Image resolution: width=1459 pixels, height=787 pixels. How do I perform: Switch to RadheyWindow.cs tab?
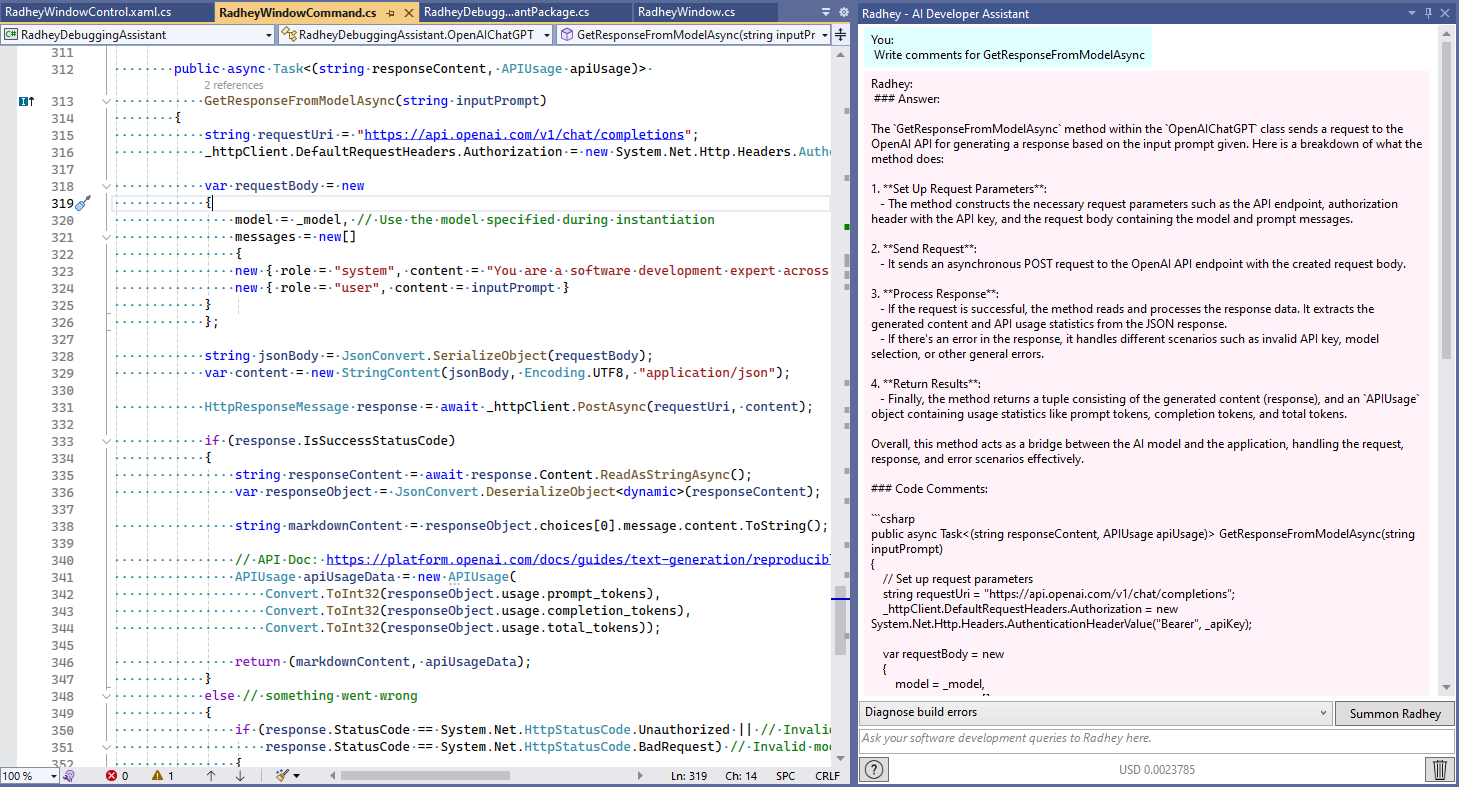tap(686, 12)
